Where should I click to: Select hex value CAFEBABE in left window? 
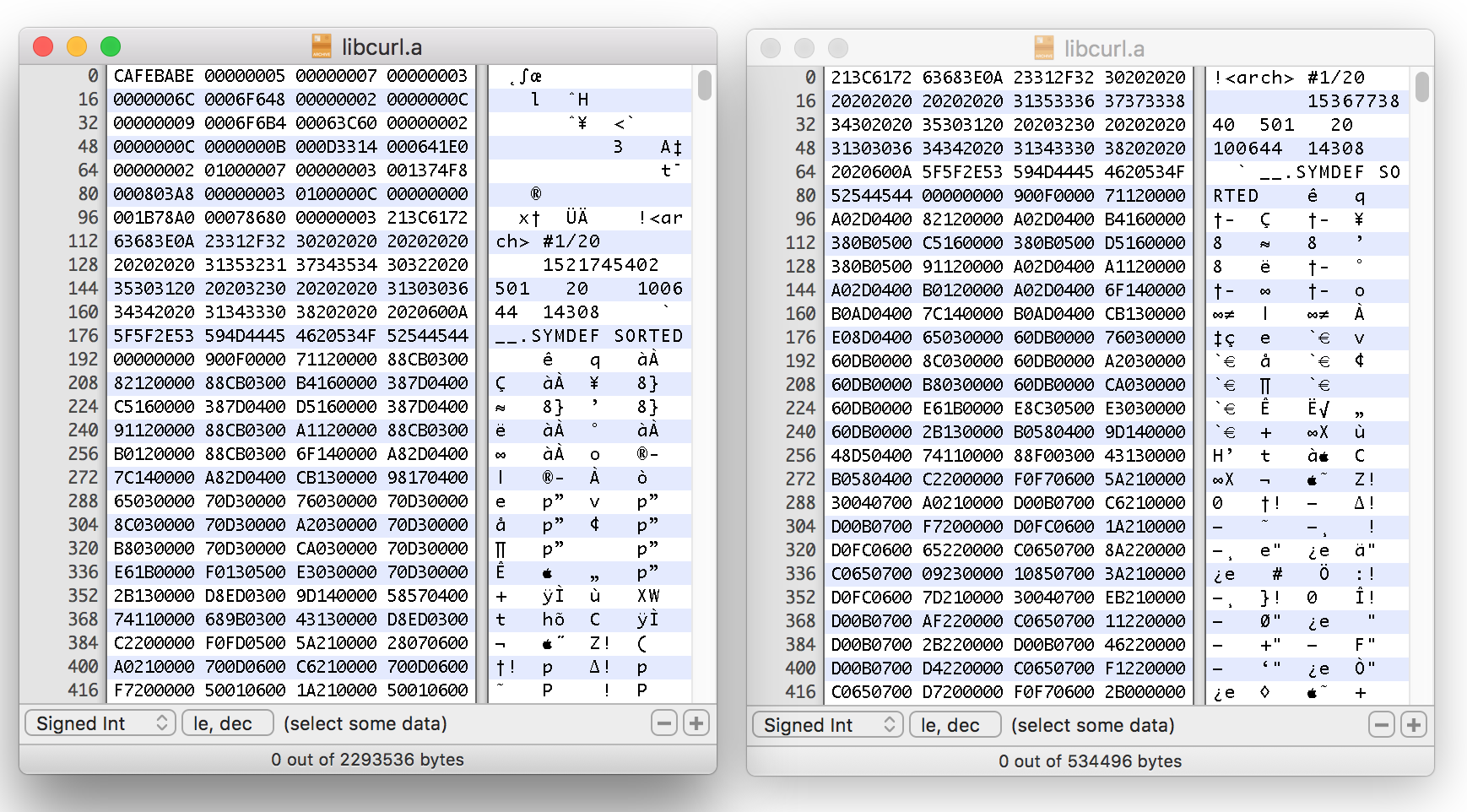click(154, 76)
